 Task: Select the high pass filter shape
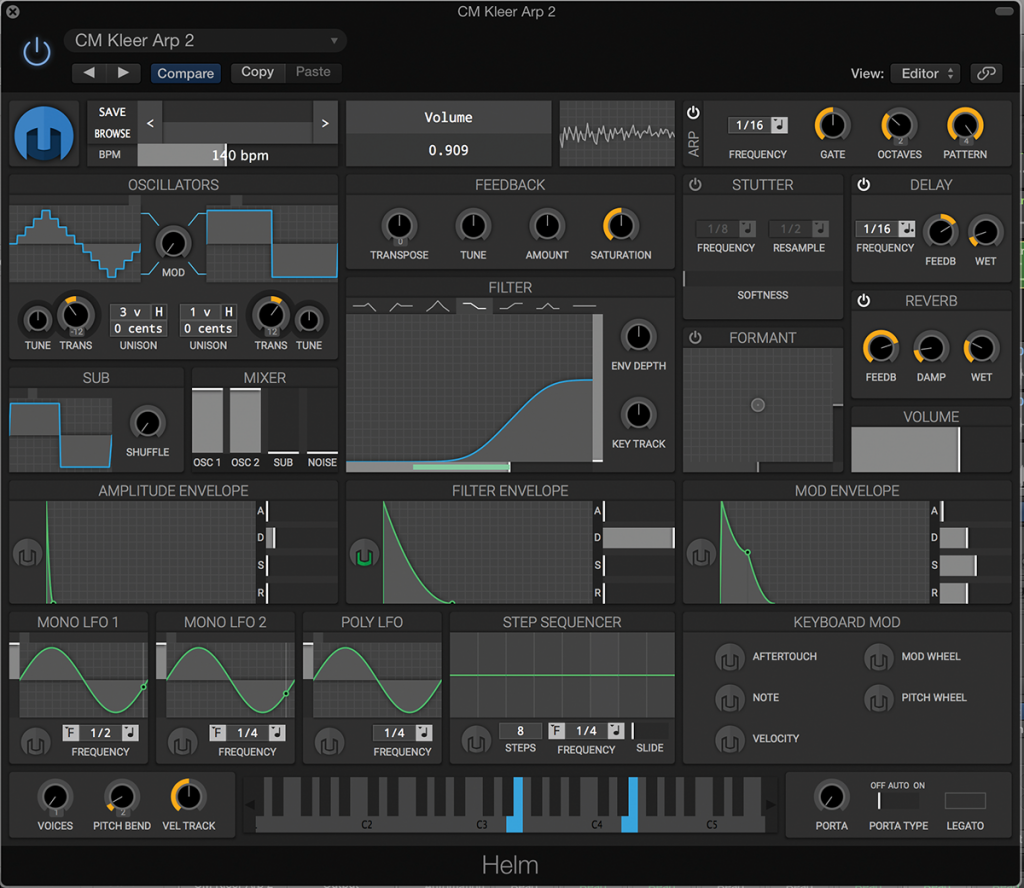tap(401, 306)
